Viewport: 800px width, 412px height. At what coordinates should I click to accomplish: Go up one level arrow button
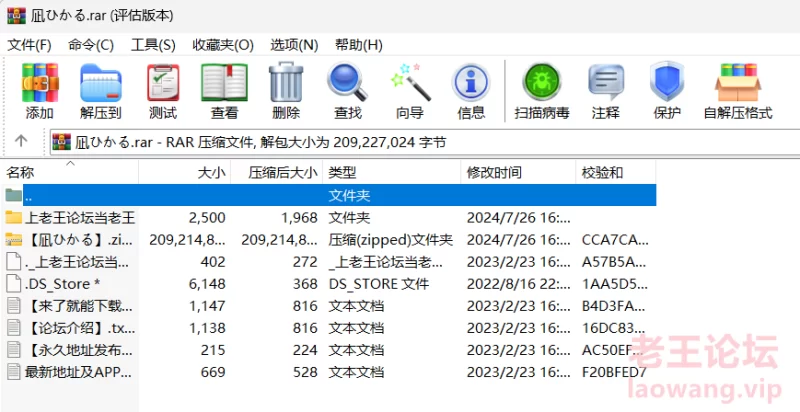[21, 141]
